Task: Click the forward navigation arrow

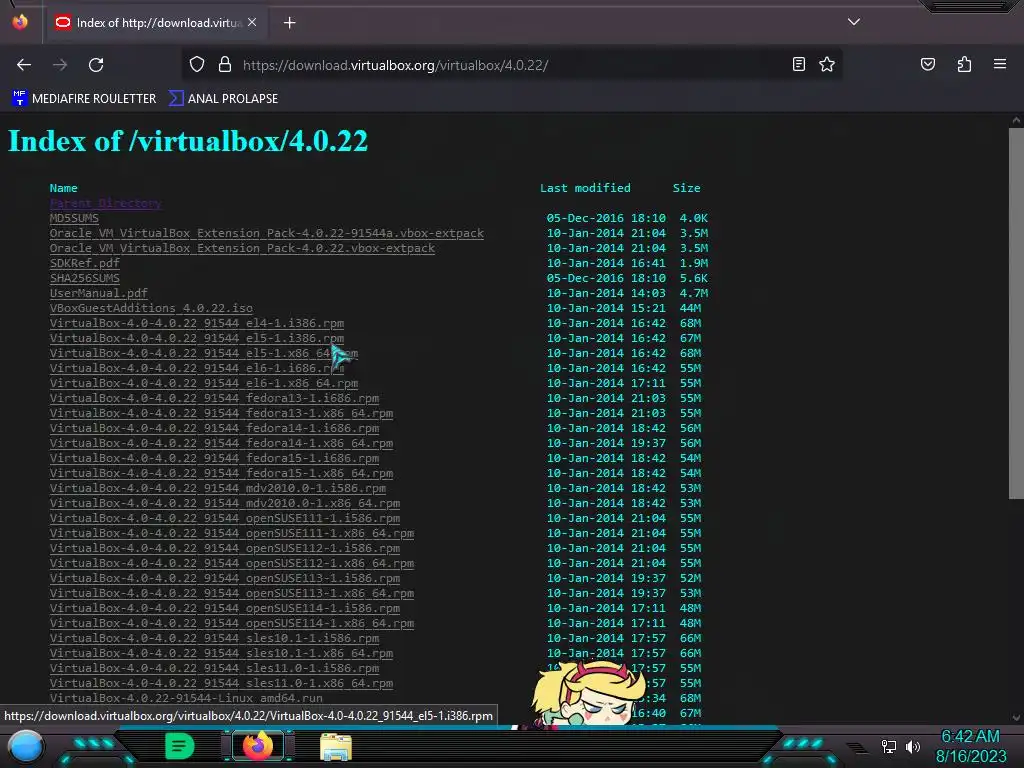Action: click(60, 65)
